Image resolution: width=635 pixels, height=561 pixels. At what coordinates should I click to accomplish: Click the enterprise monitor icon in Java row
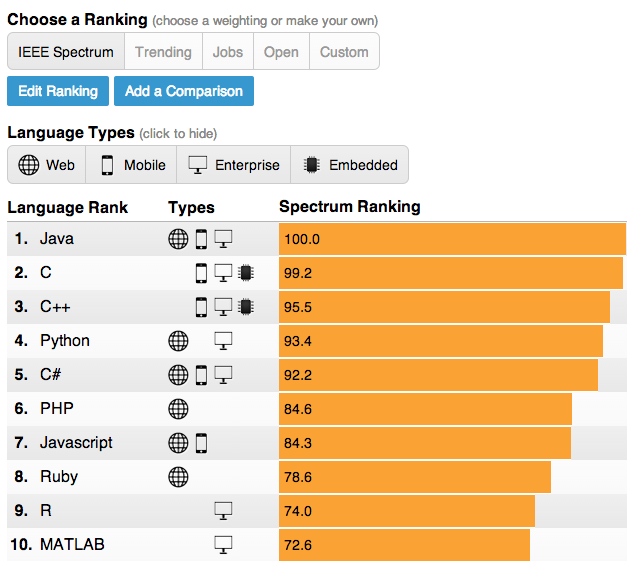(x=223, y=239)
